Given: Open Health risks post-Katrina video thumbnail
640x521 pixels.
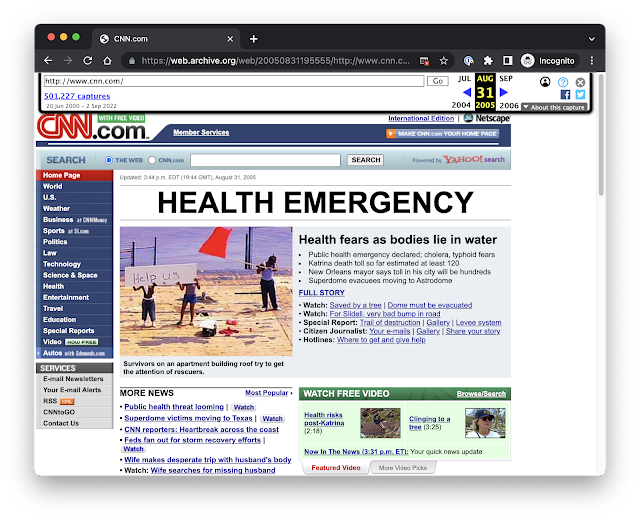Looking at the screenshot, I should 380,423.
